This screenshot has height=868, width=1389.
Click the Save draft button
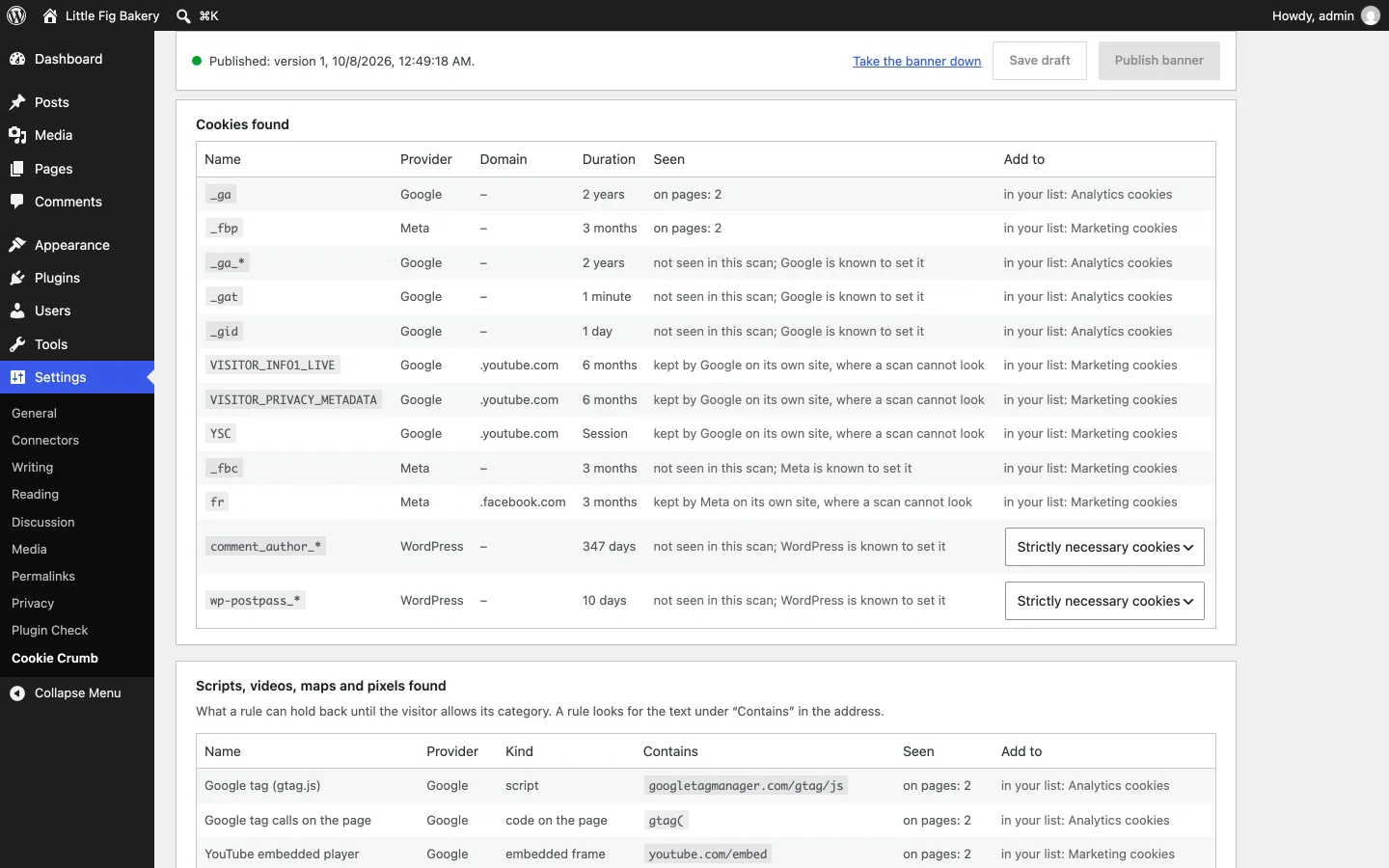tap(1040, 61)
